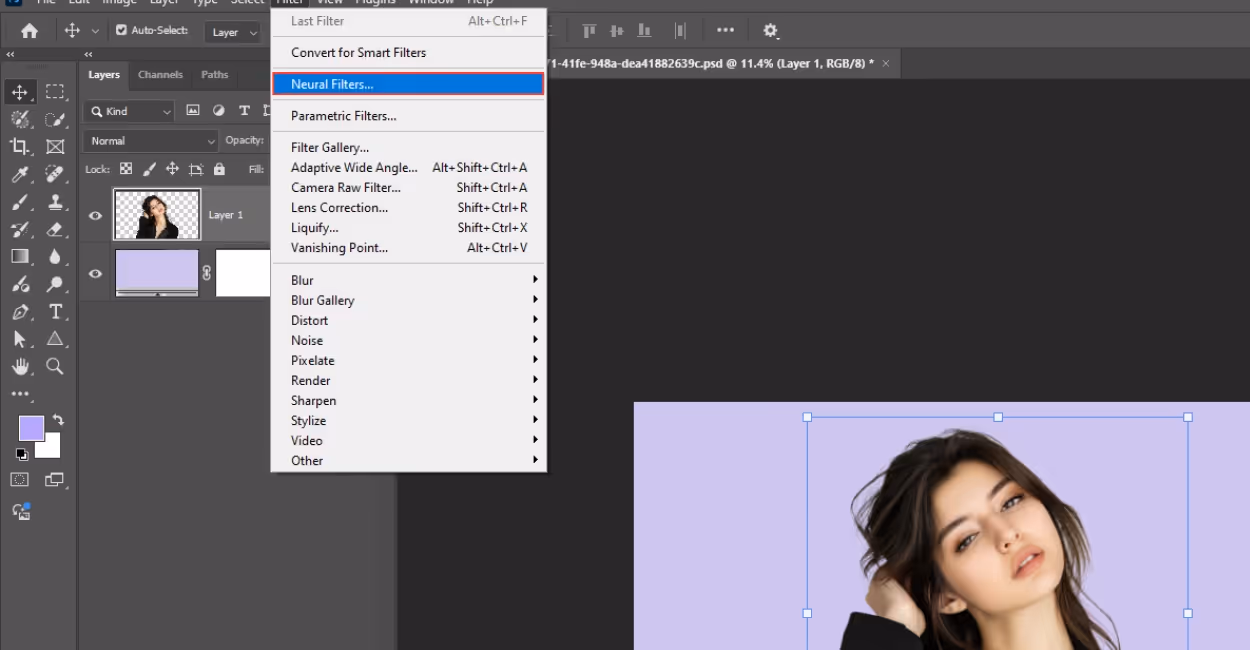Select the Frame tool
This screenshot has height=650, width=1250.
[x=55, y=147]
